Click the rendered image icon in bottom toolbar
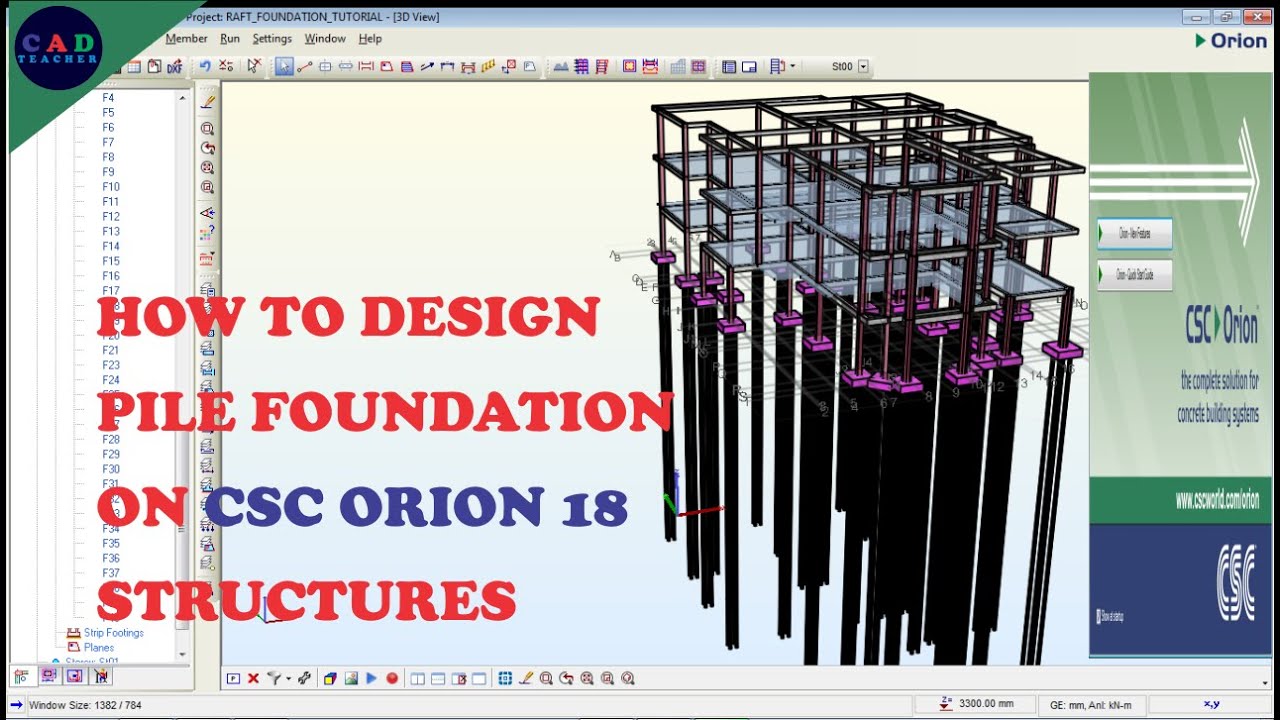Screen dimensions: 1280x720 351,678
